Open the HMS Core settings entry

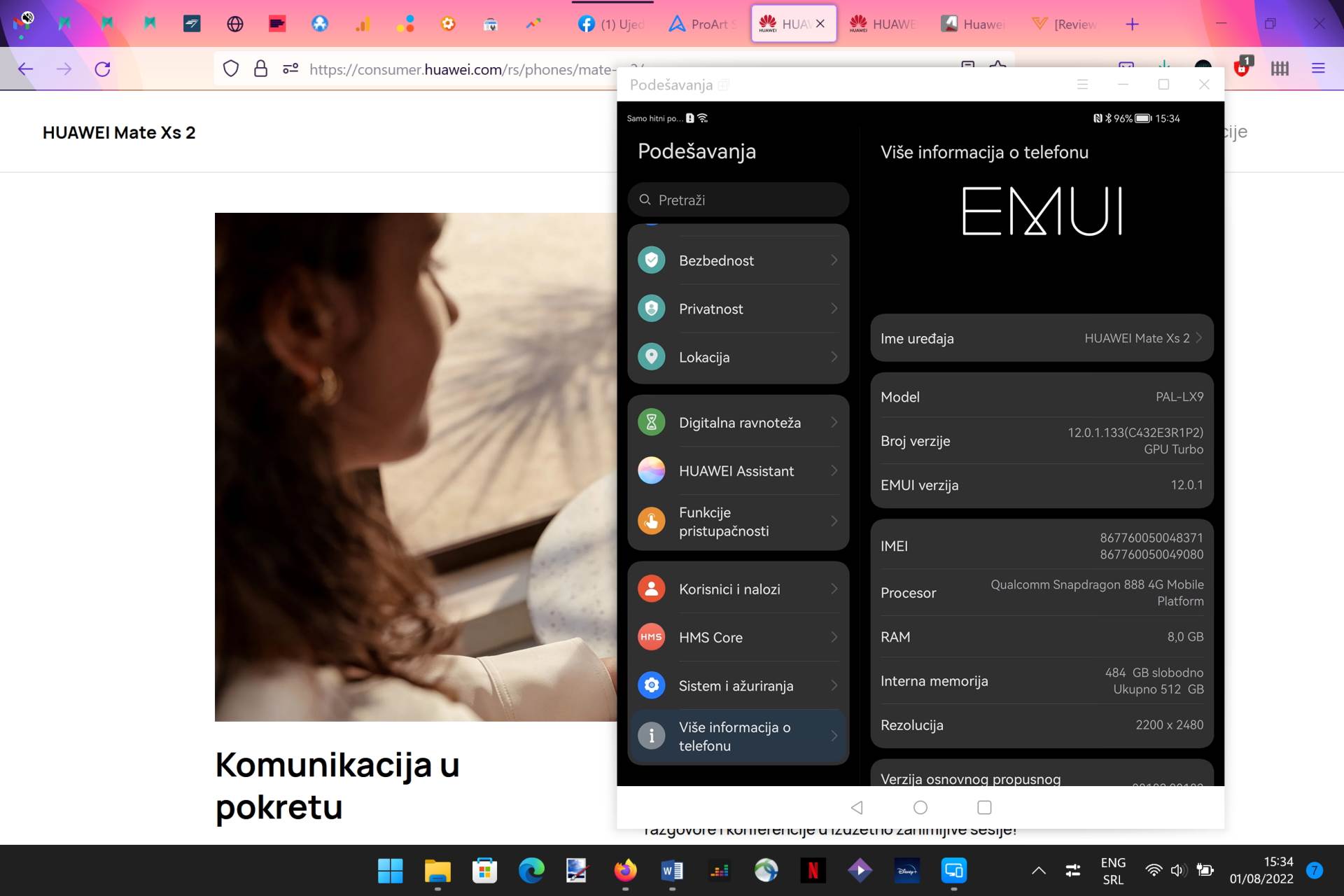(x=711, y=637)
